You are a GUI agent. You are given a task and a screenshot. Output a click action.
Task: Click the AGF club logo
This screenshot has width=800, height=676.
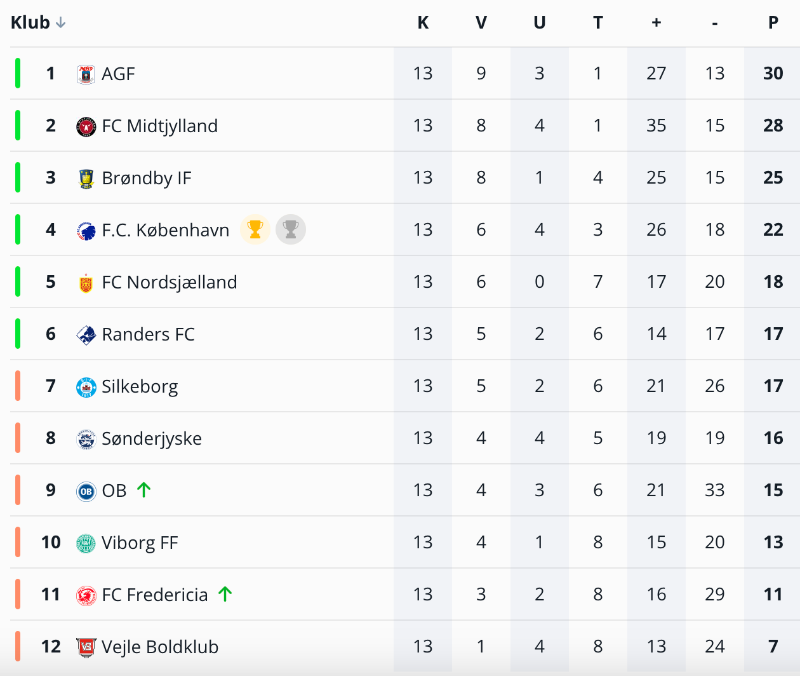[x=86, y=74]
